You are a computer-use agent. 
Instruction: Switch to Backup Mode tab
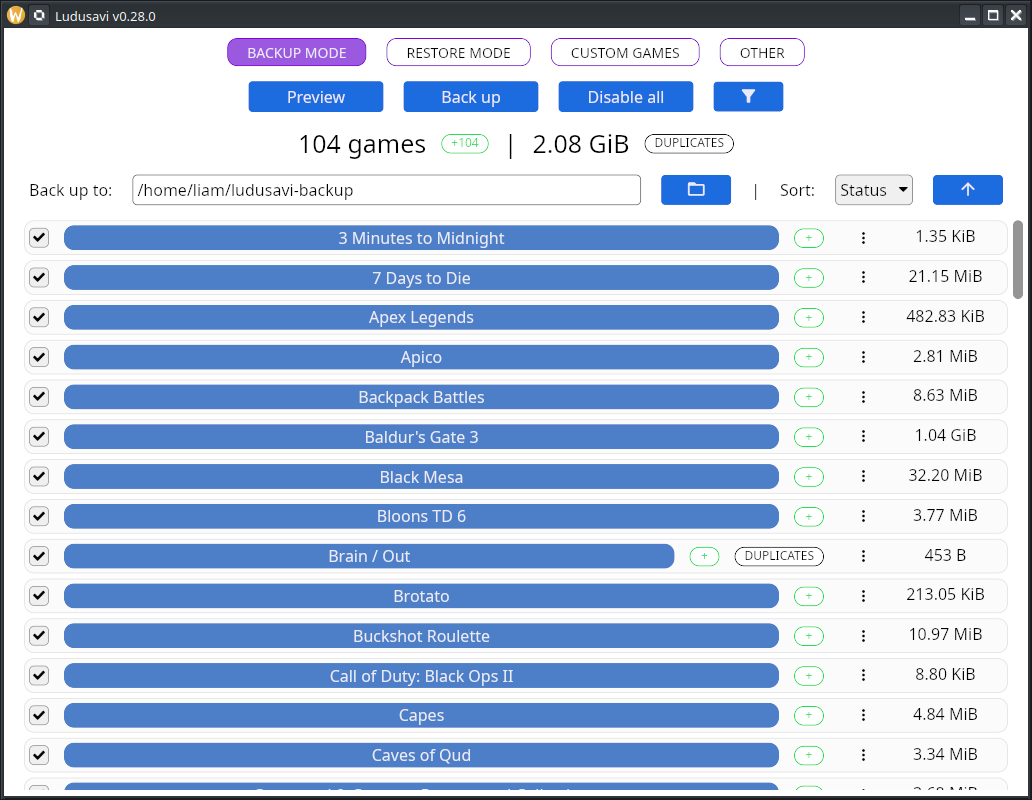tap(296, 53)
